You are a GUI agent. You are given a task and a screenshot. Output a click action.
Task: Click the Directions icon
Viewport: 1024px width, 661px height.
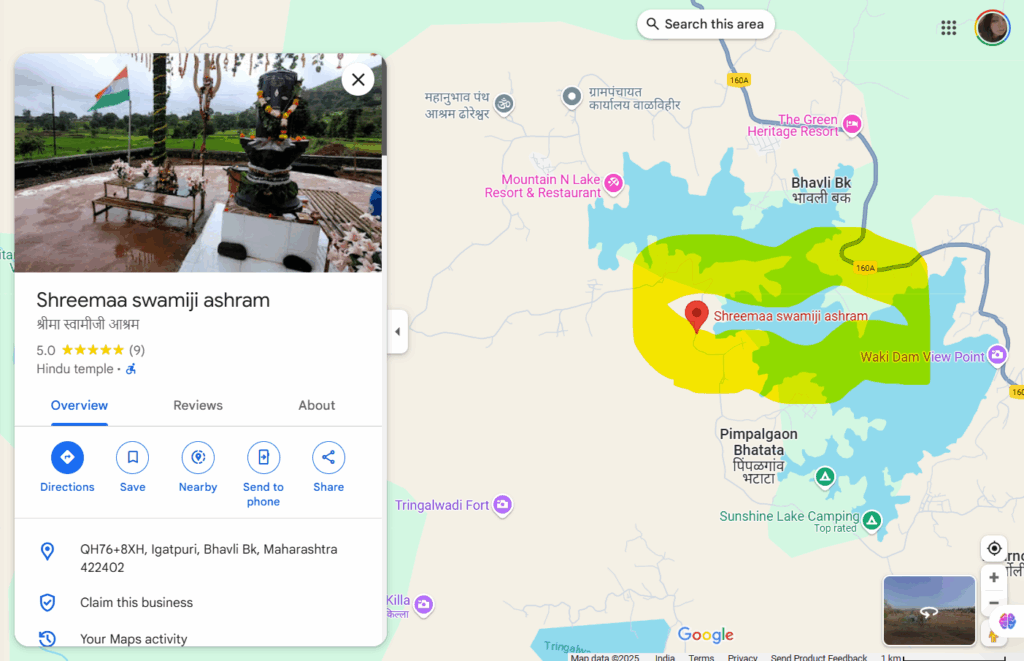click(x=67, y=457)
